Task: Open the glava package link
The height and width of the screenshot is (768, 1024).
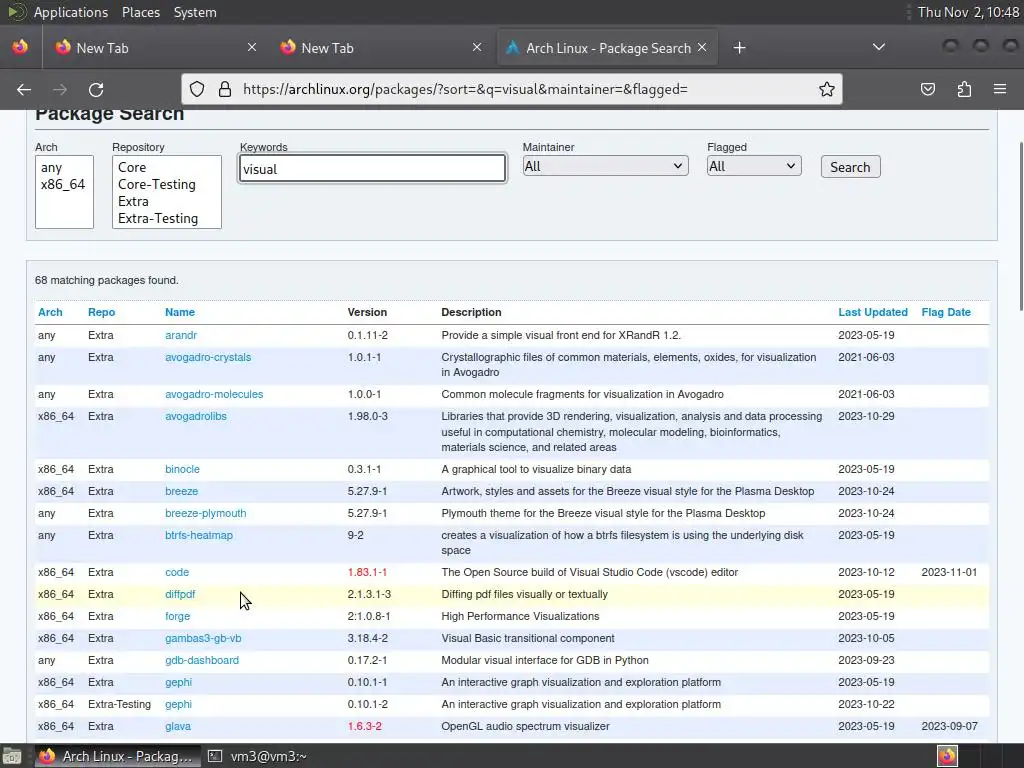Action: [x=178, y=726]
